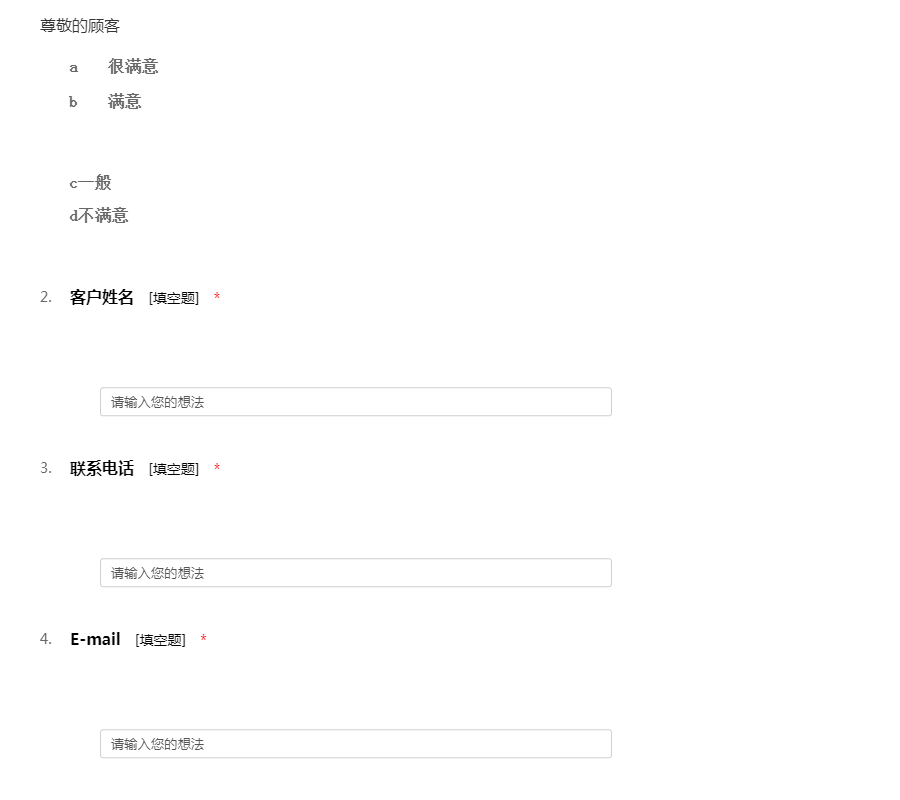Click the E-mail question title
The height and width of the screenshot is (800, 900).
point(95,639)
